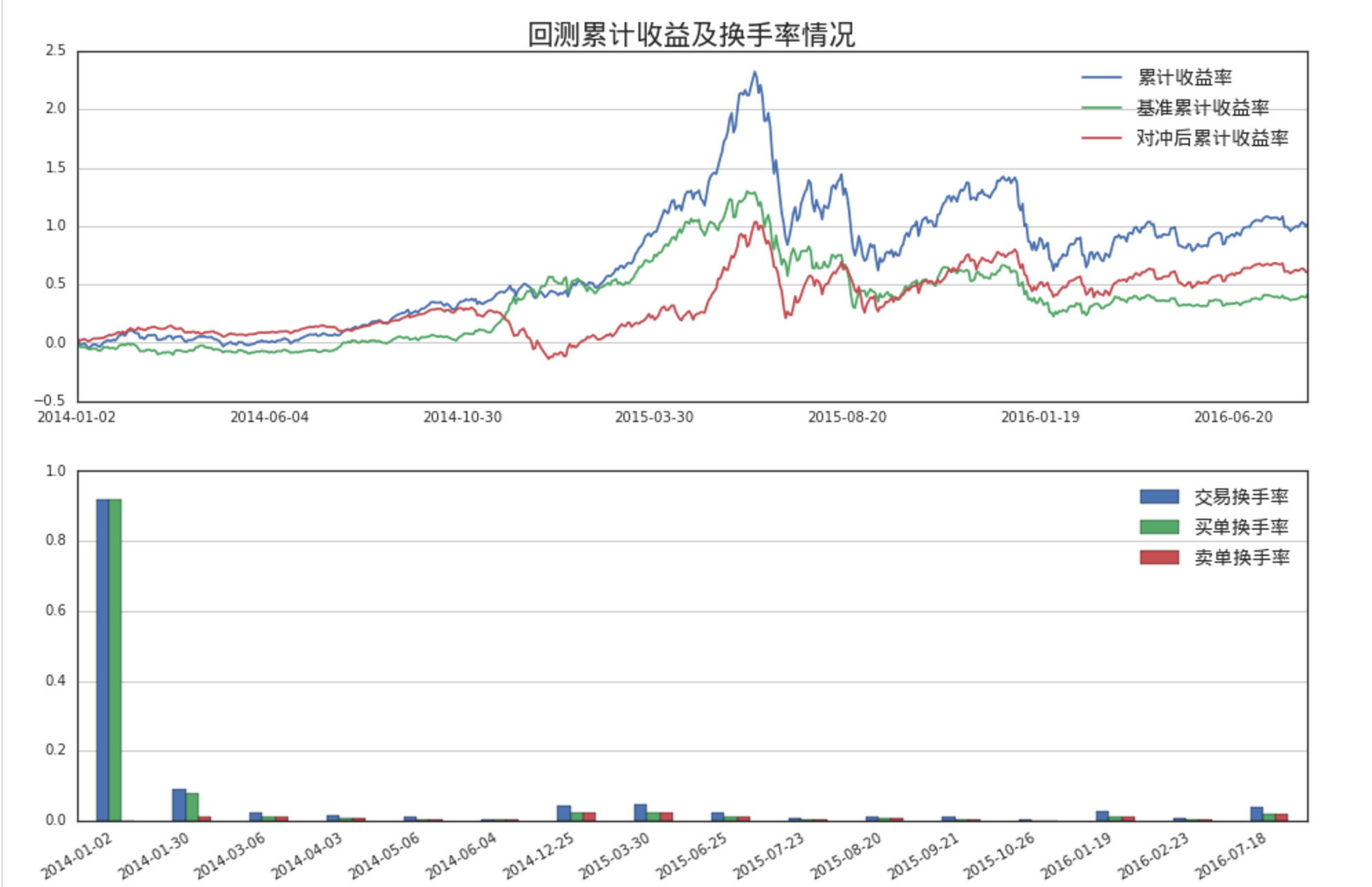Click the blue bar at 2014-01-30
This screenshot has height=887, width=1372.
coord(179,805)
